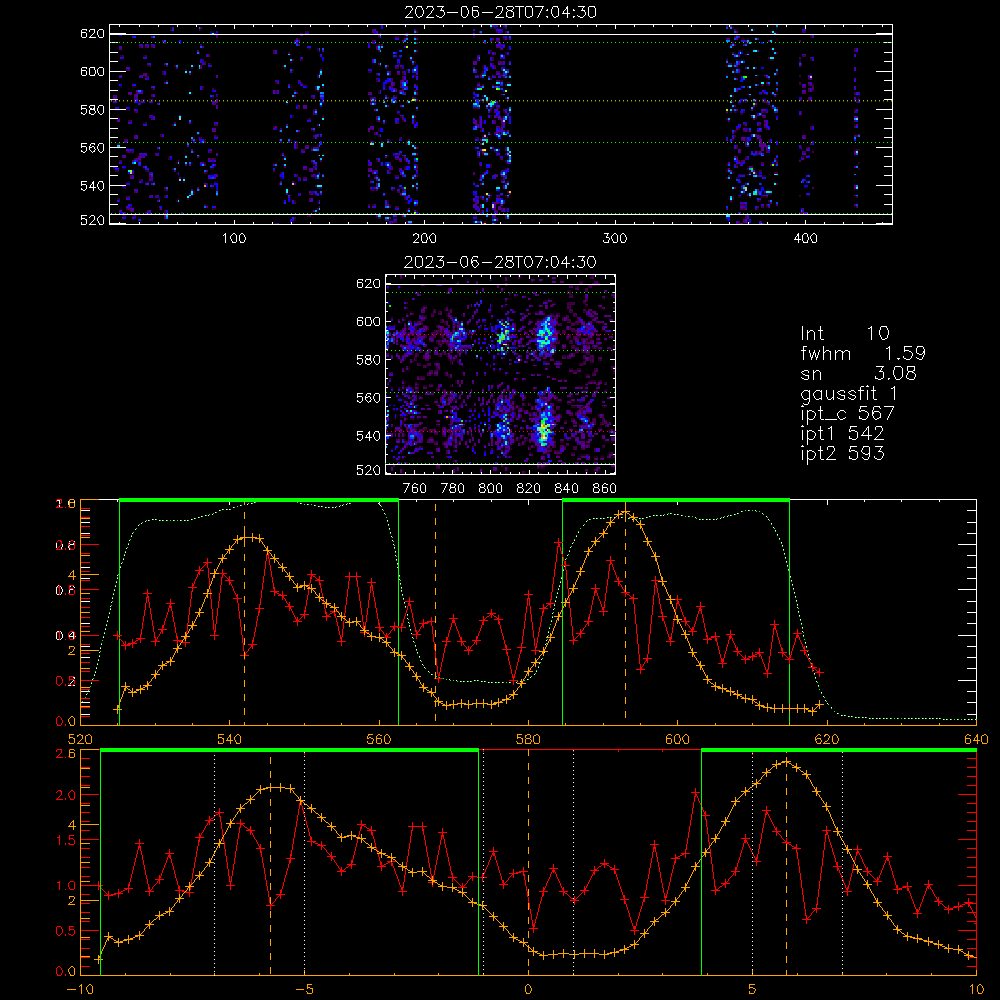Click x-axis label 10 on bottom plot
The image size is (1000, 1000).
[x=976, y=990]
